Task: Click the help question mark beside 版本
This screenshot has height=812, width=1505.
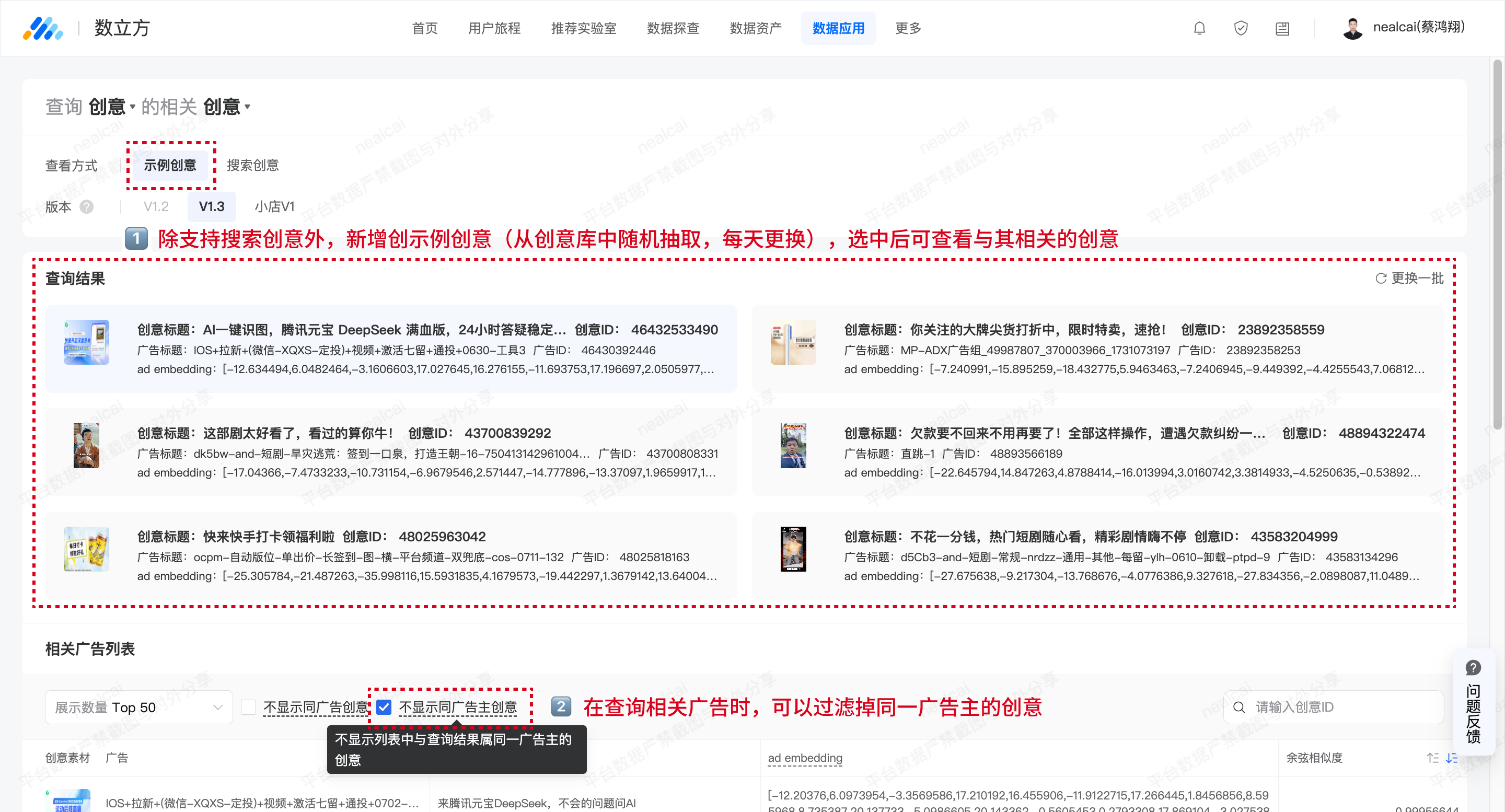Action: pyautogui.click(x=86, y=207)
